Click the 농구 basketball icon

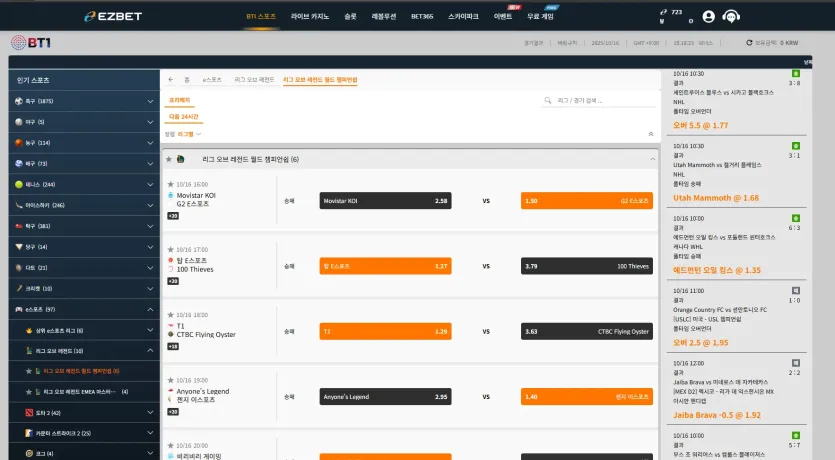coord(19,142)
